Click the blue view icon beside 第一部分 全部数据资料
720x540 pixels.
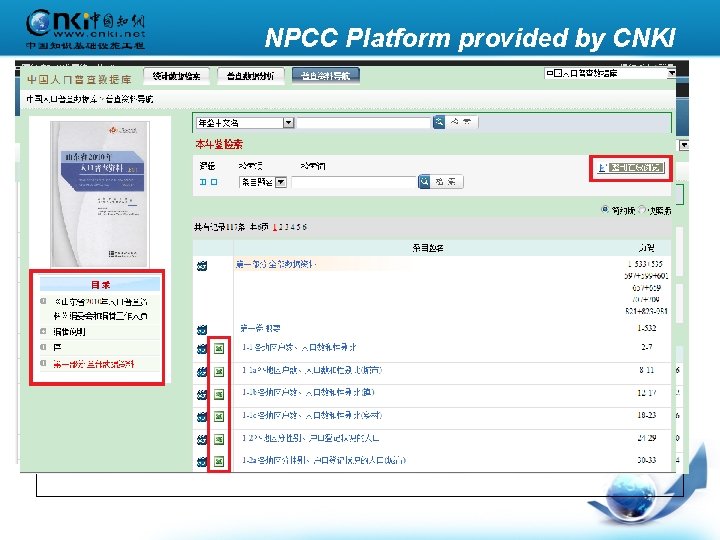tap(202, 266)
